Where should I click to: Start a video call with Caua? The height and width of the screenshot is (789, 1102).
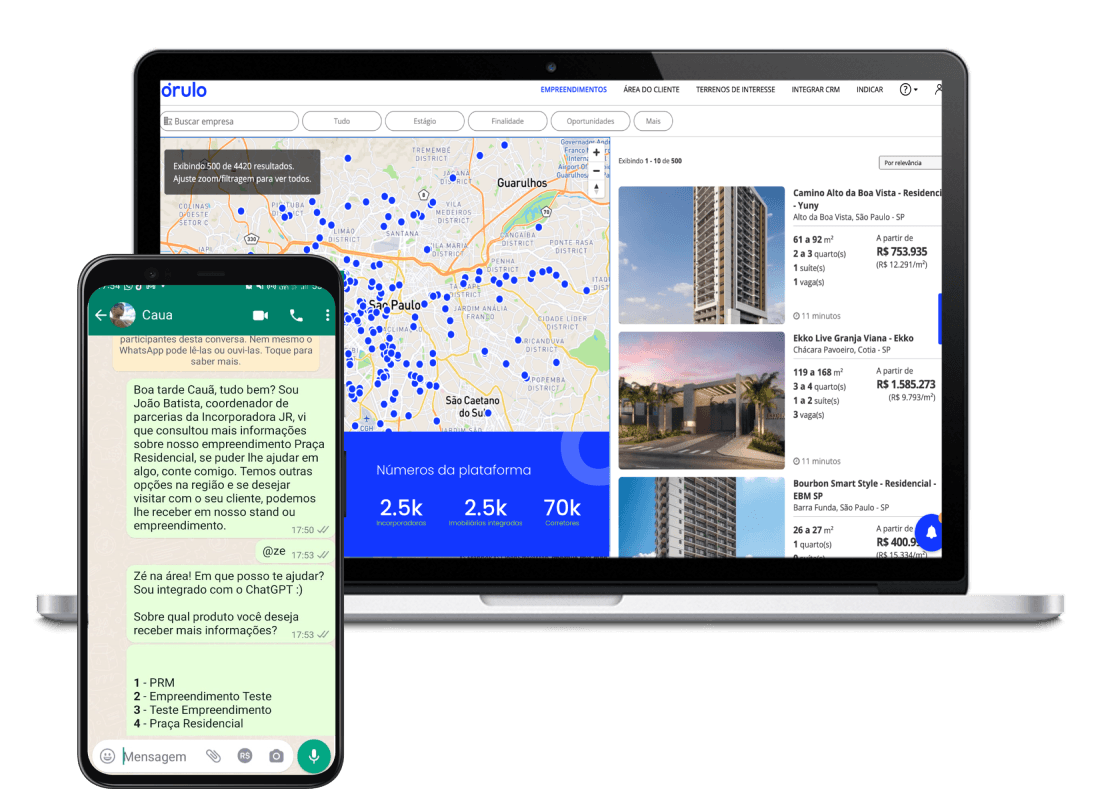[x=261, y=315]
